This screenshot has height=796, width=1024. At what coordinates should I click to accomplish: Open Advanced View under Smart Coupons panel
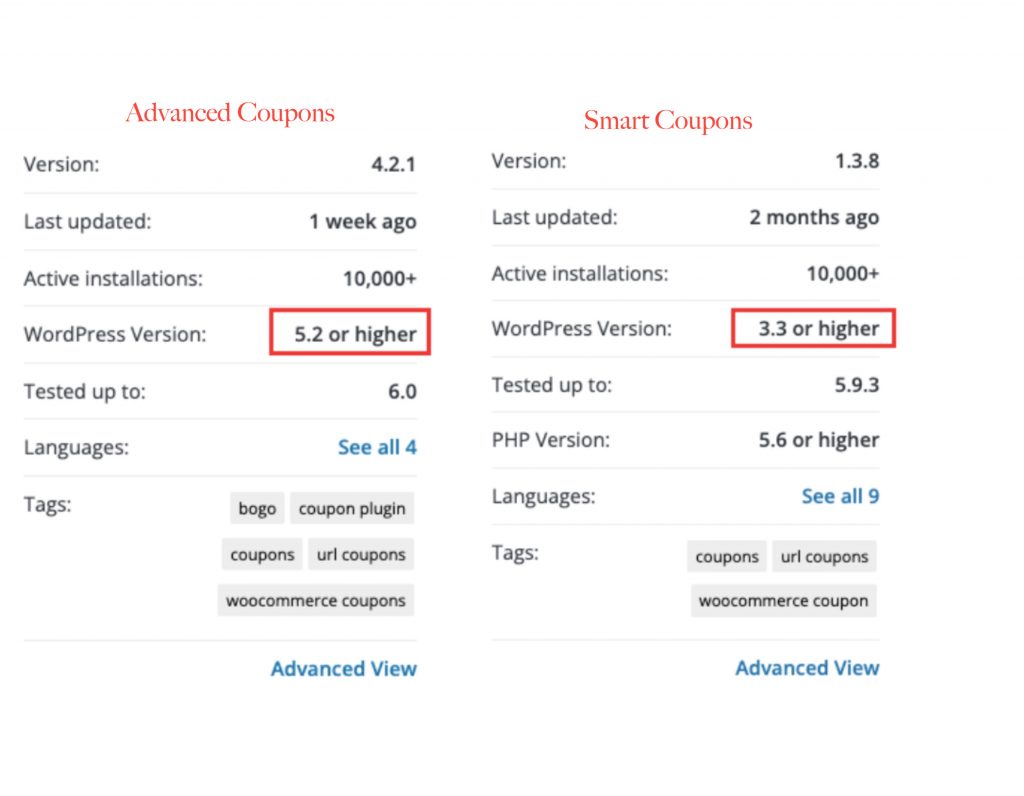(807, 668)
